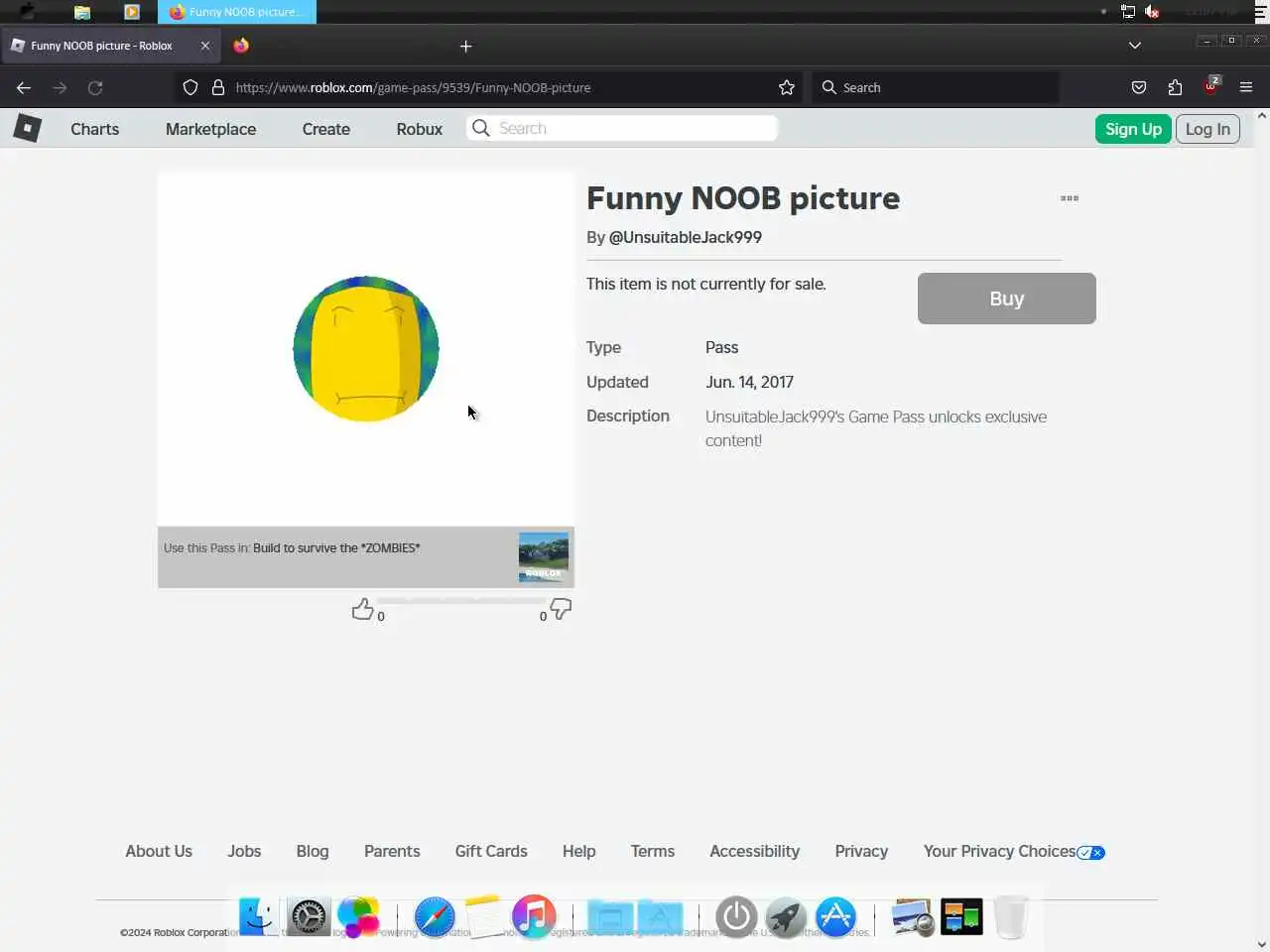This screenshot has height=952, width=1270.
Task: Click the power button dock icon
Action: pyautogui.click(x=736, y=917)
